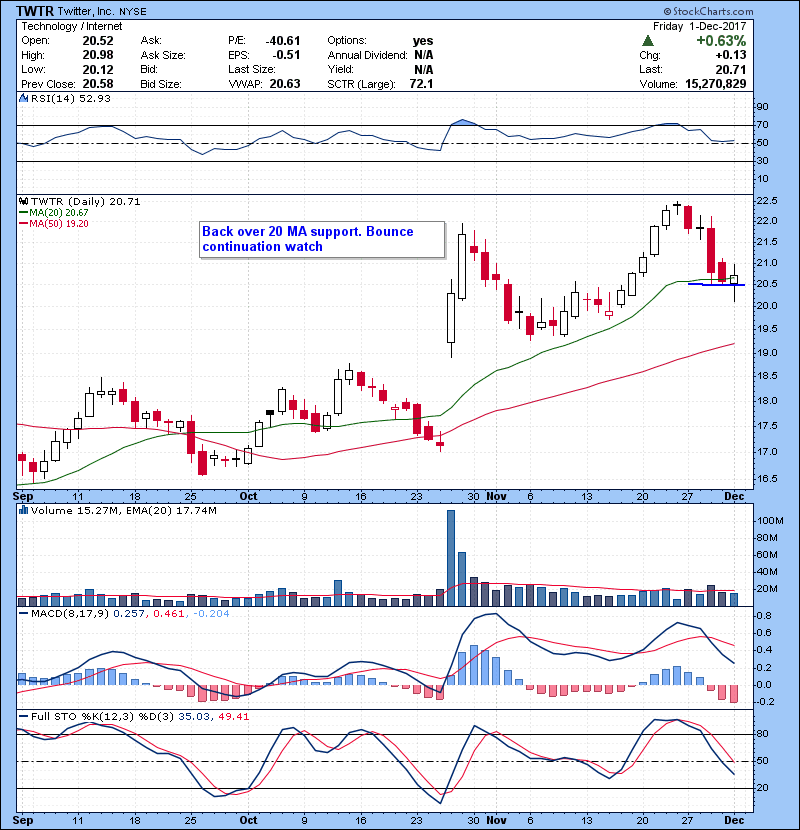Click the 'Back over 20 MA support' annotation

(x=322, y=239)
